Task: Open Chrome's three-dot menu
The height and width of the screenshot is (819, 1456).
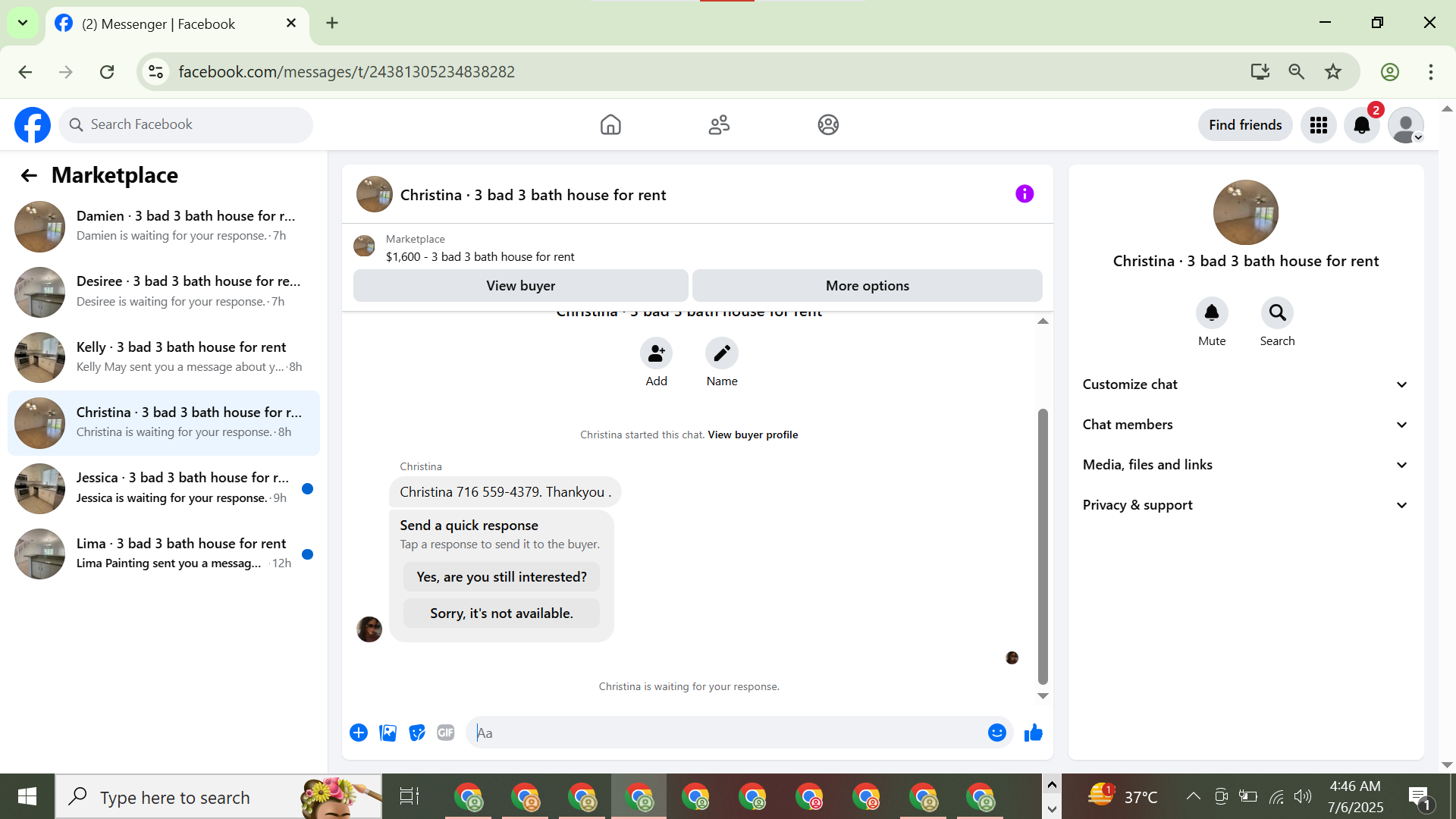Action: coord(1431,72)
